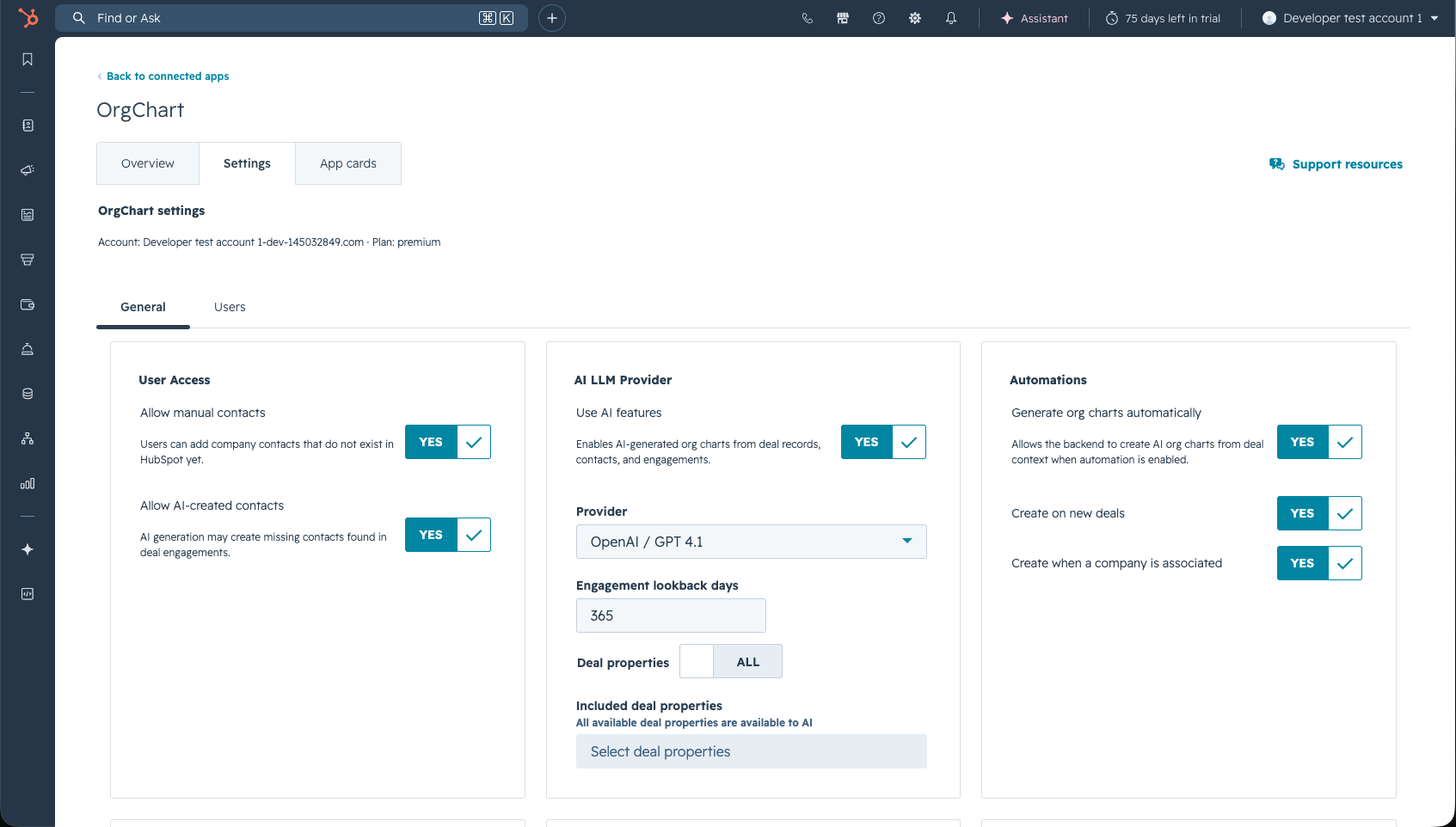Toggle Allow AI-created contacts switch

click(448, 535)
